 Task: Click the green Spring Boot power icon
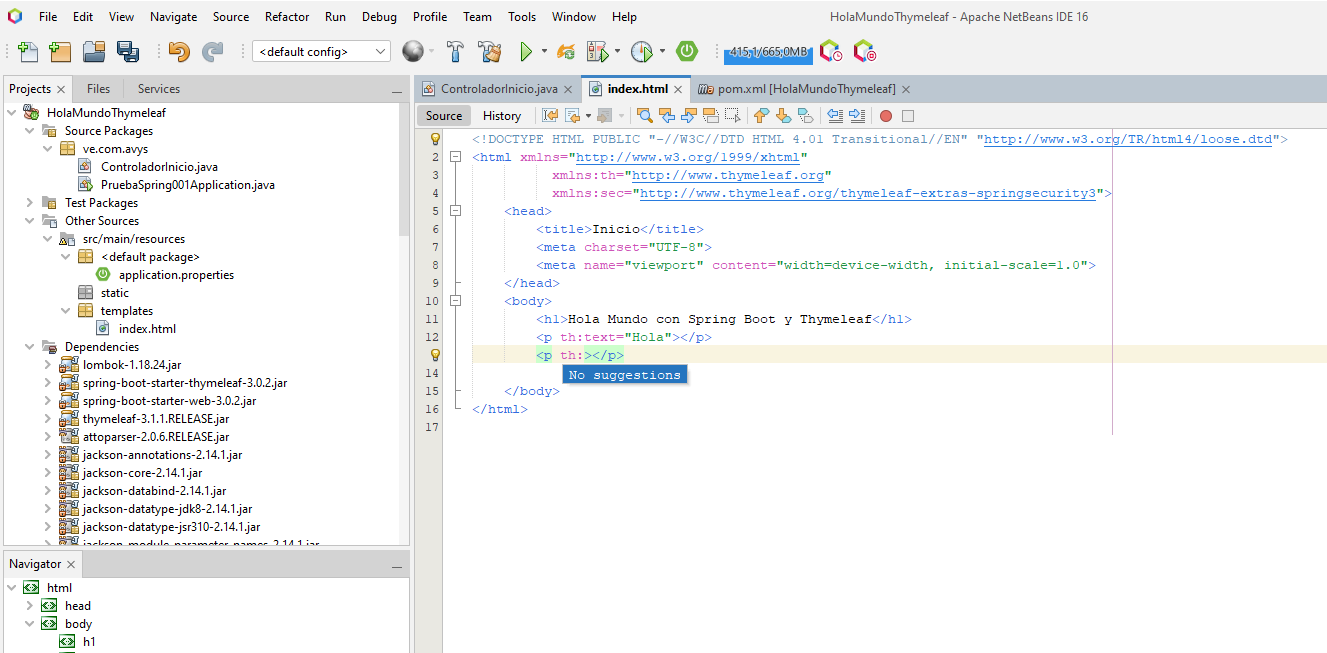click(x=687, y=51)
